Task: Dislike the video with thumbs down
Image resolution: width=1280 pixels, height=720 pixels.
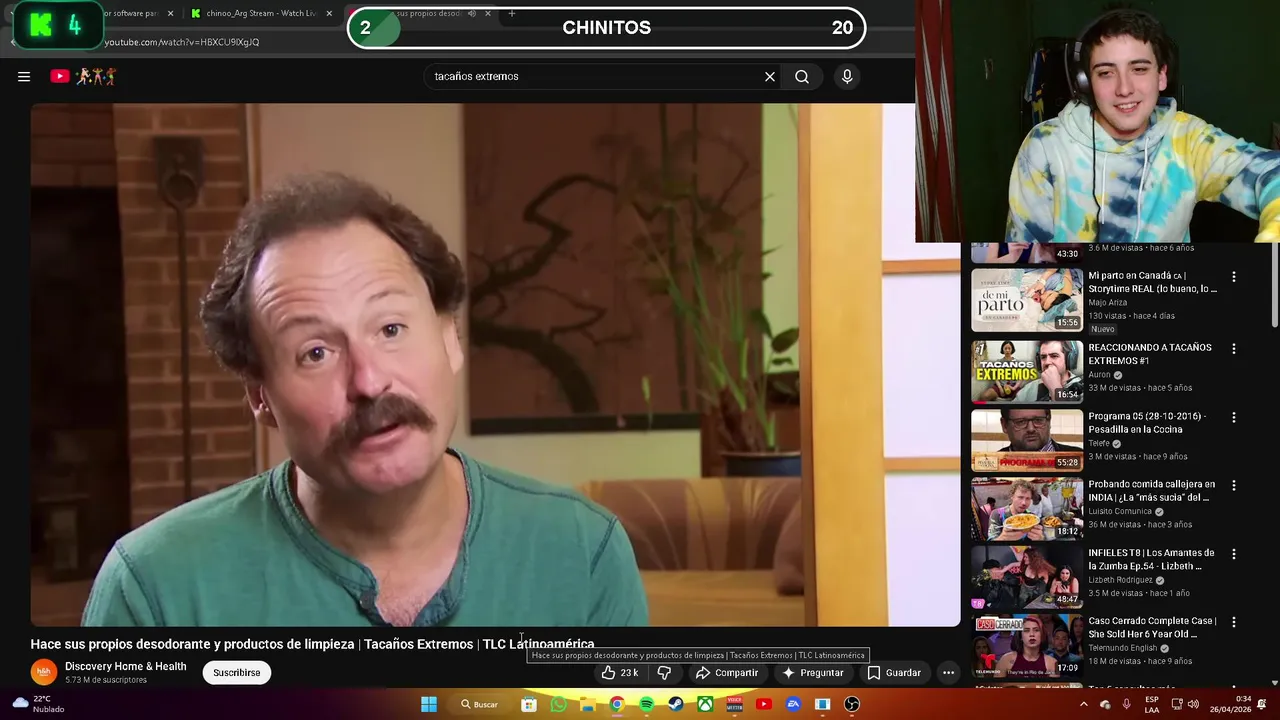Action: (x=664, y=673)
